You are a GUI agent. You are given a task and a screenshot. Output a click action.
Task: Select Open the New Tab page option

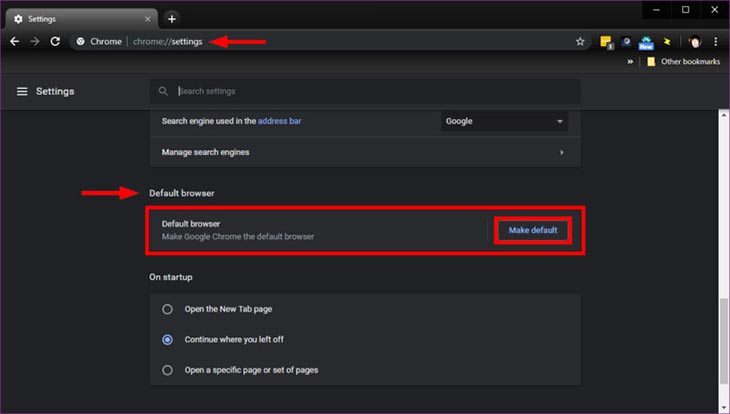(x=168, y=309)
